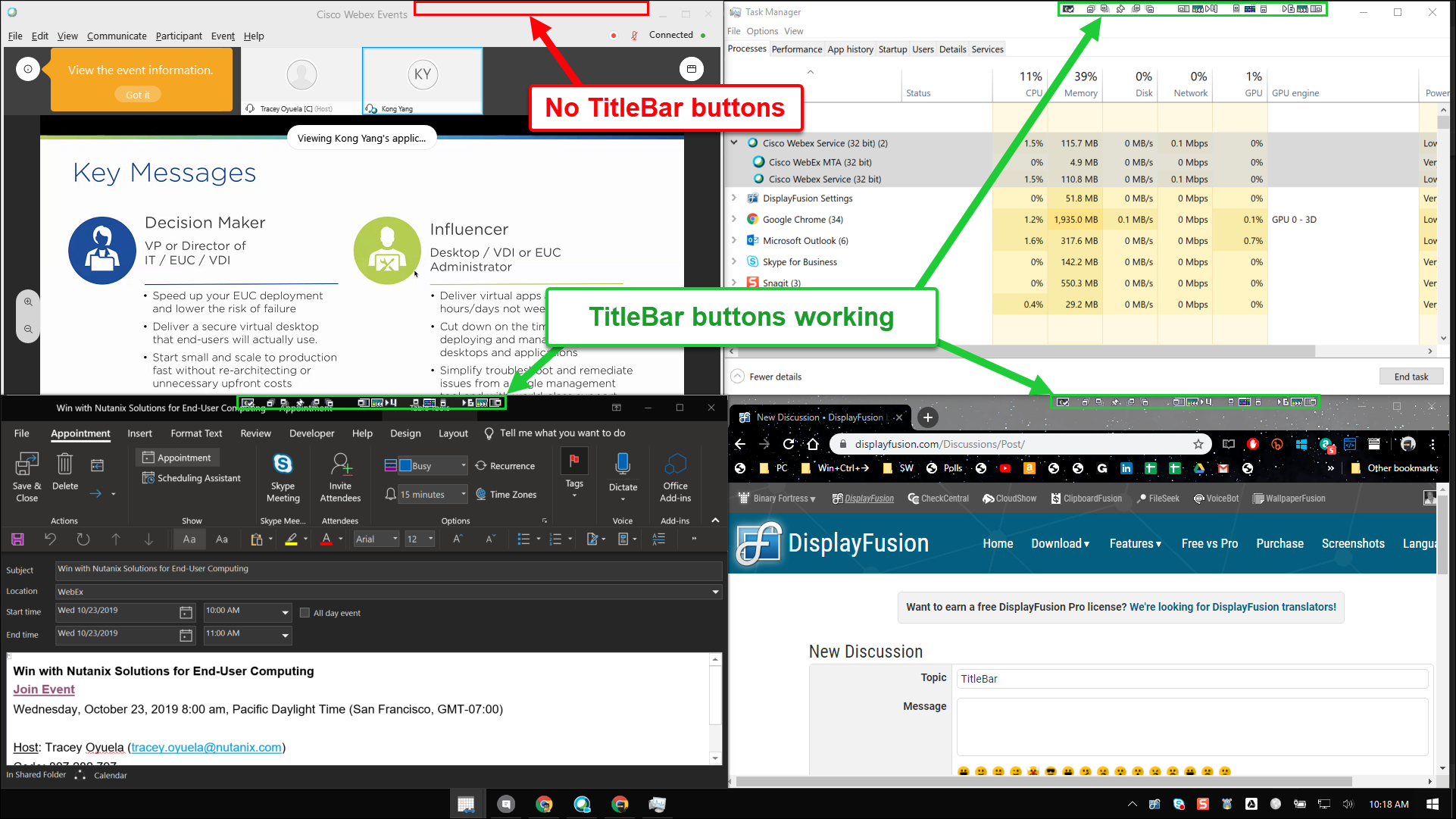Switch to Task Manager Performance tab
This screenshot has width=1456, height=819.
click(797, 49)
